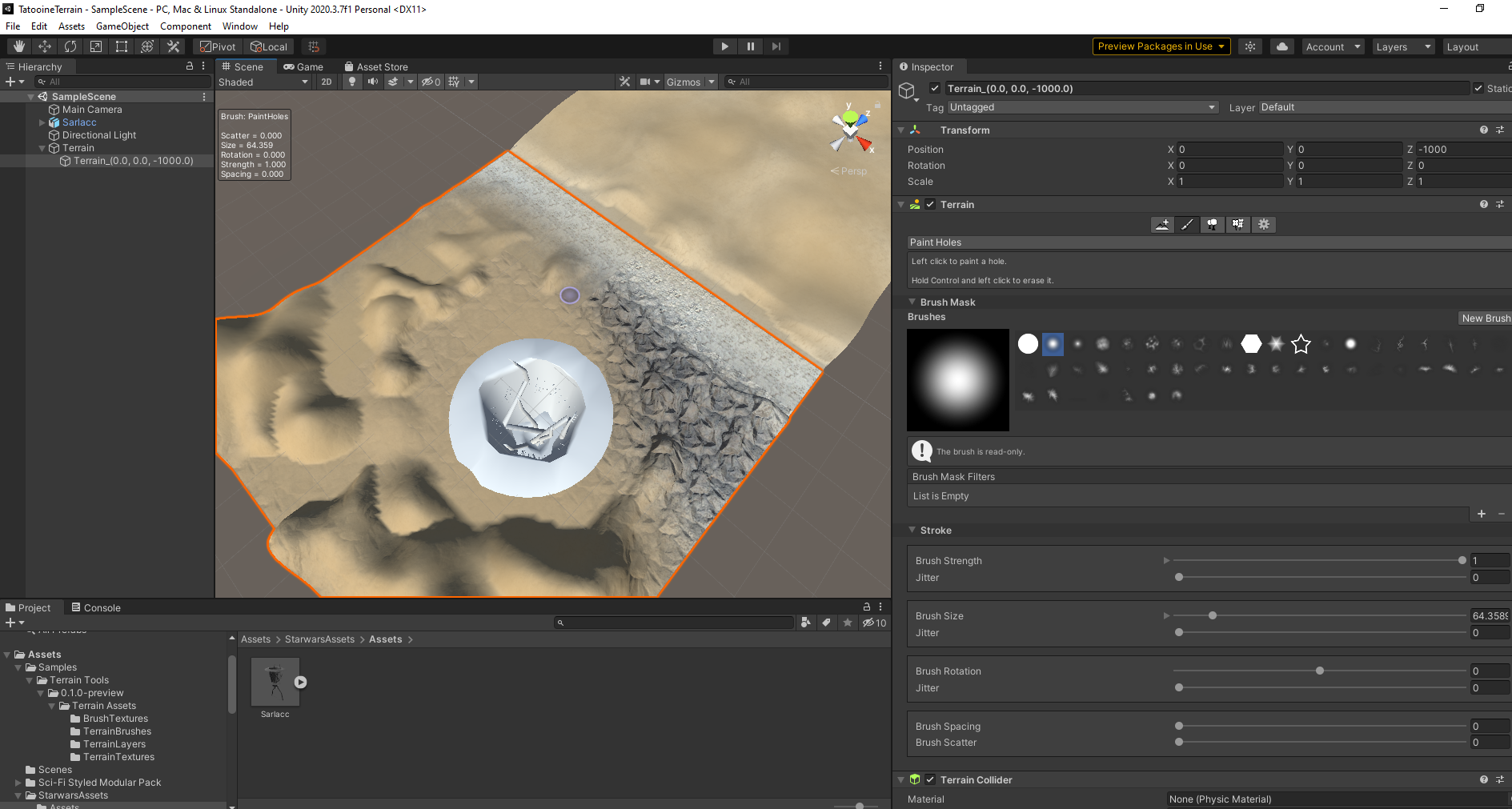Toggle the Static checkbox
This screenshot has width=1512, height=809.
(x=1478, y=89)
